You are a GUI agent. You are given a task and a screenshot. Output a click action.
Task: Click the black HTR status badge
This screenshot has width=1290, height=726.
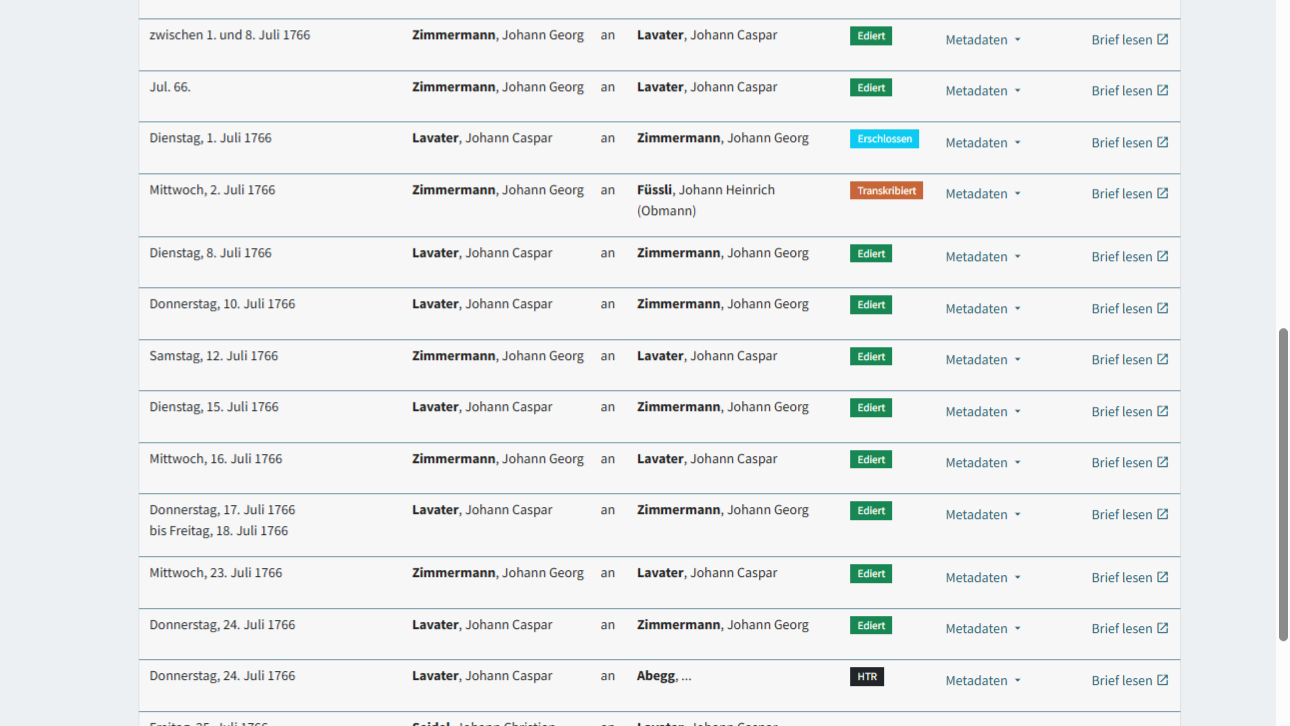pos(867,677)
